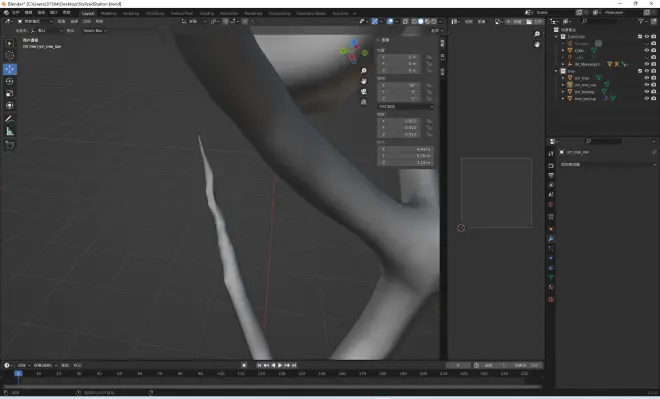Click the green Y axis on navigation gizmo
660x399 pixels.
343,51
